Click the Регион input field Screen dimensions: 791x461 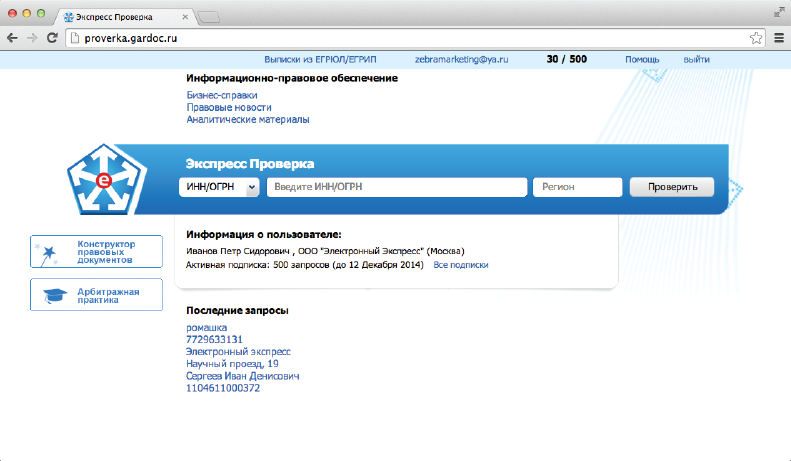(x=578, y=187)
